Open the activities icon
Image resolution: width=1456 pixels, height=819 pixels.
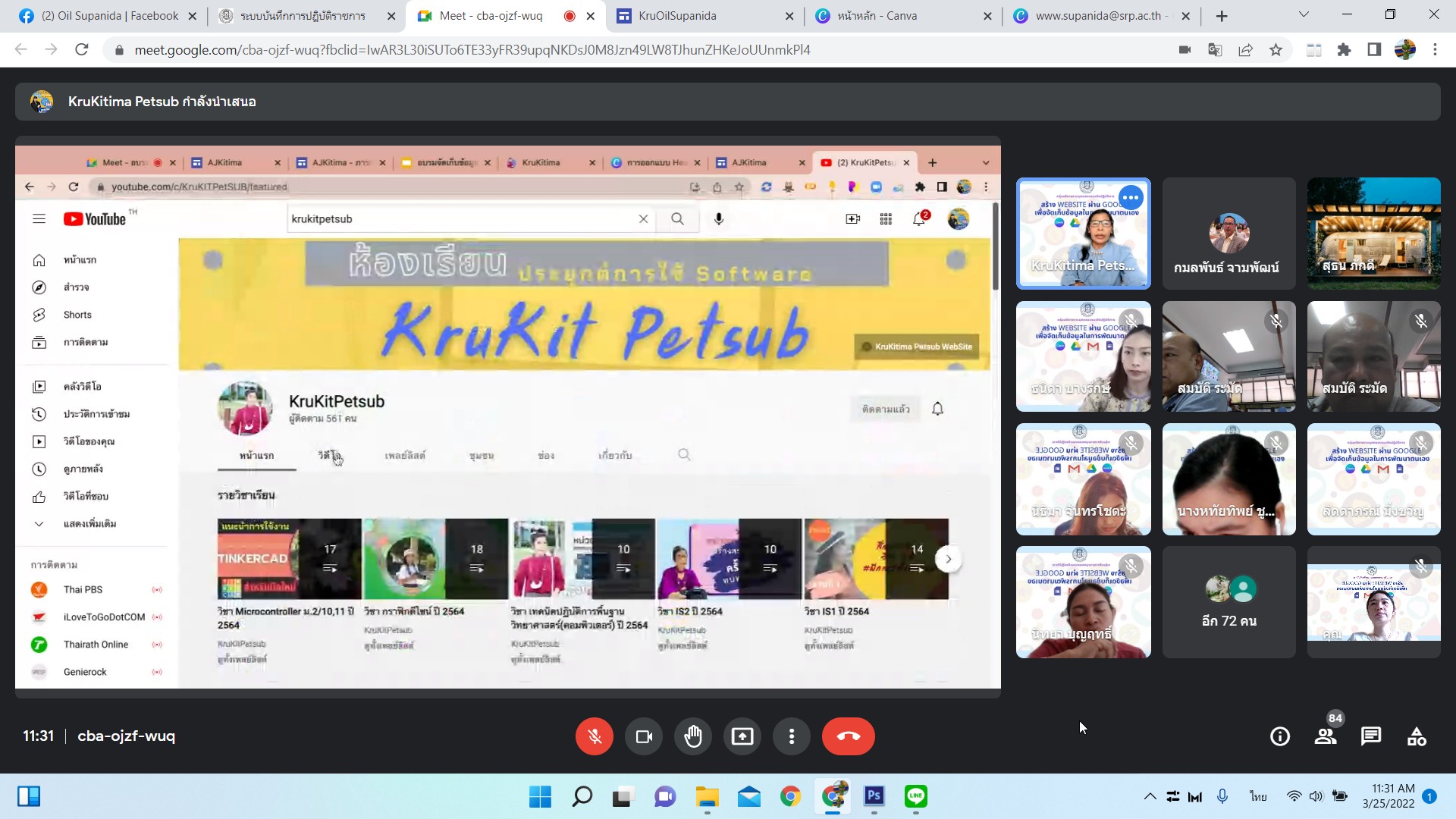[1417, 736]
